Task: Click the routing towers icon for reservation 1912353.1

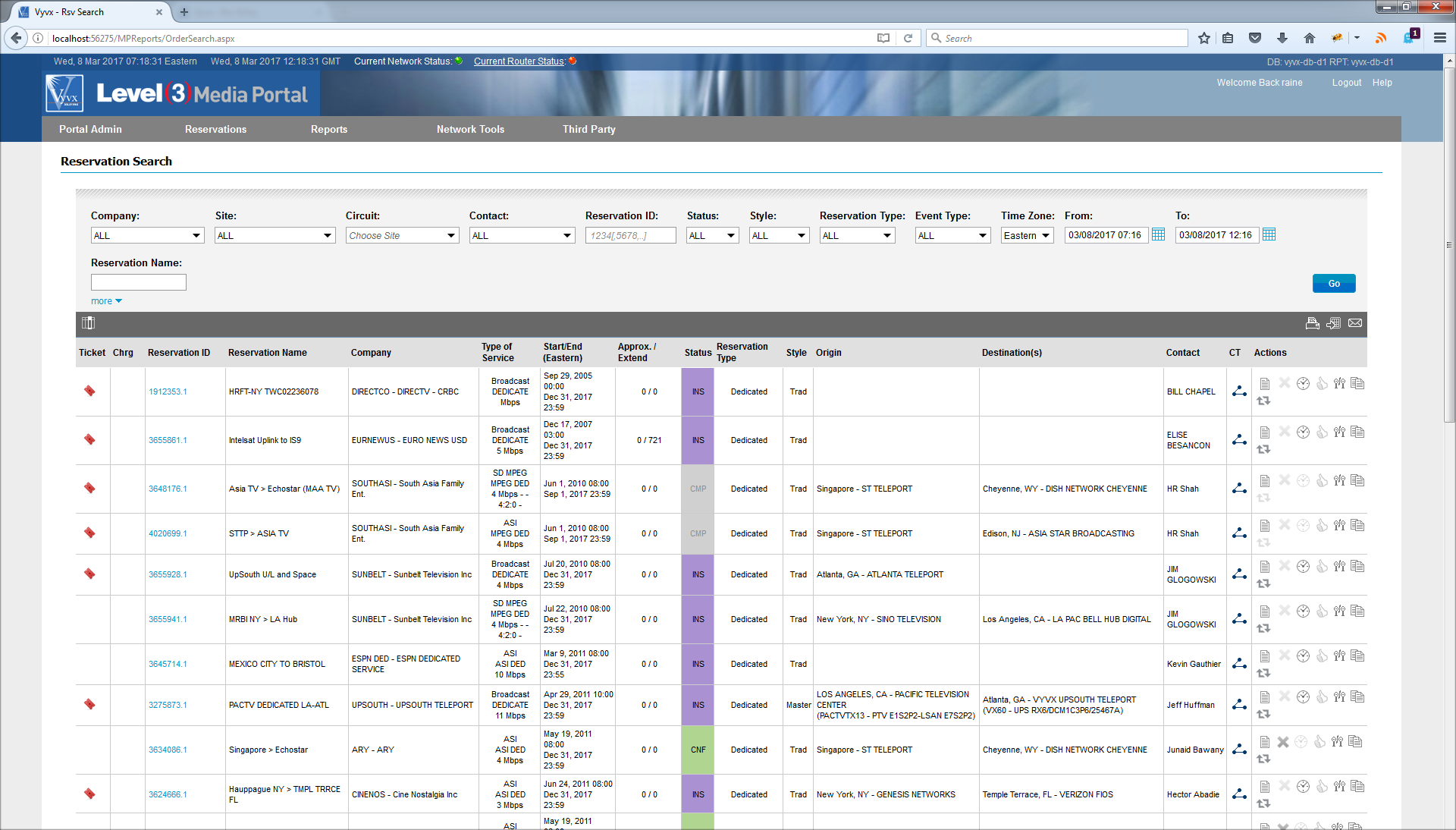Action: pos(1339,384)
